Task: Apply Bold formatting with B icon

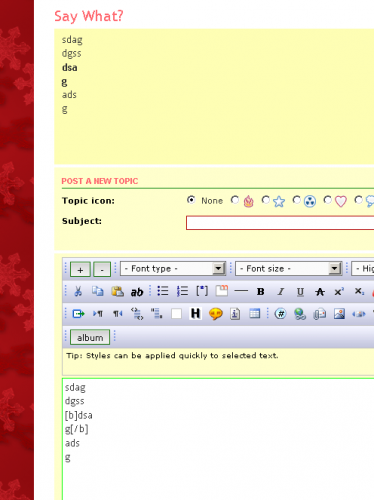Action: [261, 292]
